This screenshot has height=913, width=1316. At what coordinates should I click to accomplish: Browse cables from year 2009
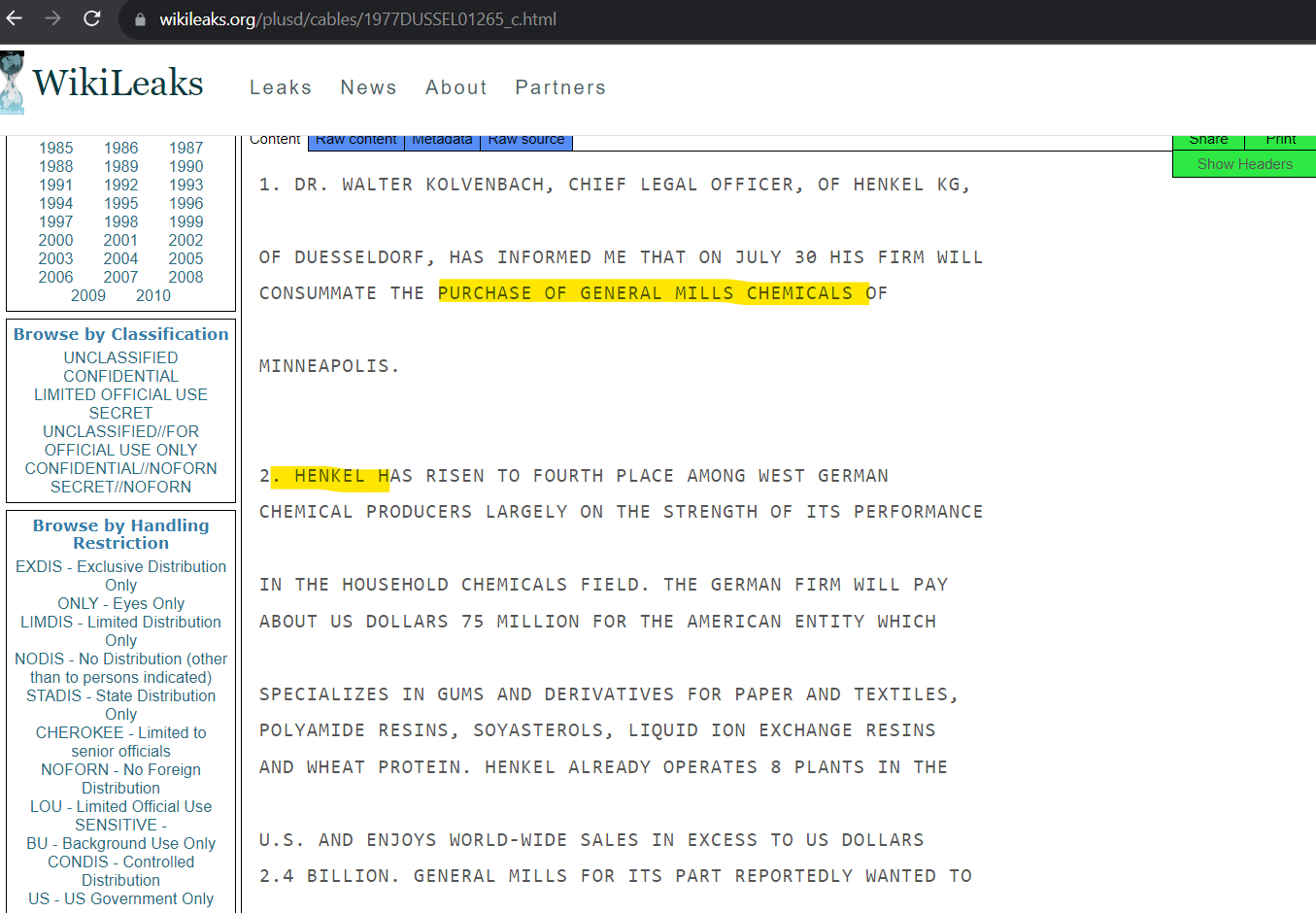click(x=88, y=295)
